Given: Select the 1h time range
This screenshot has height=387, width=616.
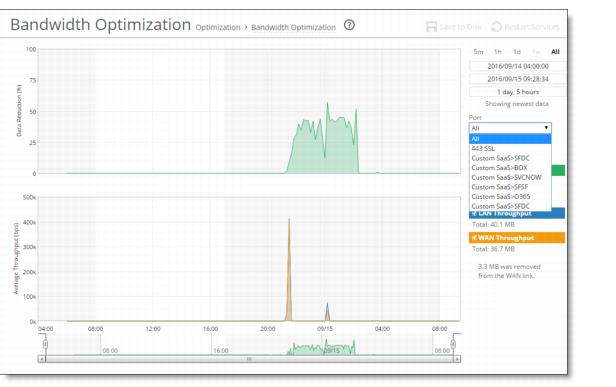Looking at the screenshot, I should (x=498, y=52).
